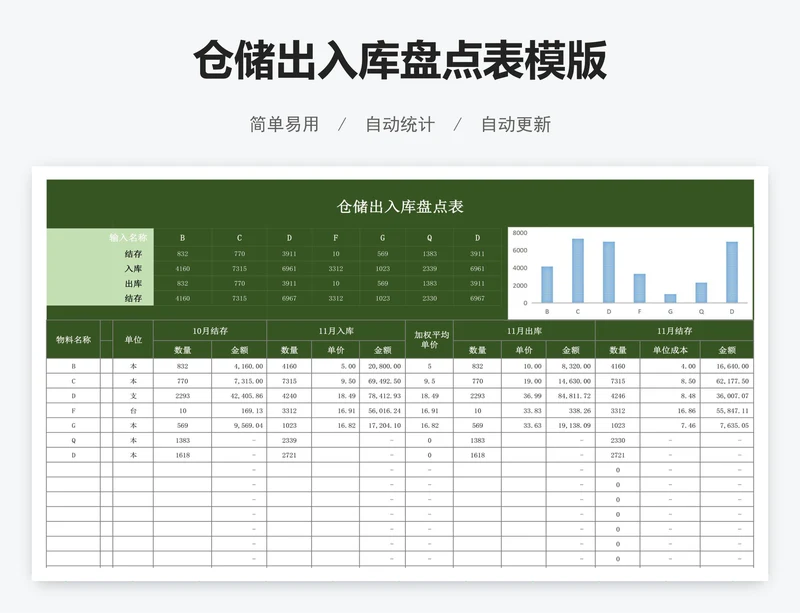Select the unit cost cell 7.46
The height and width of the screenshot is (613, 800).
[670, 425]
